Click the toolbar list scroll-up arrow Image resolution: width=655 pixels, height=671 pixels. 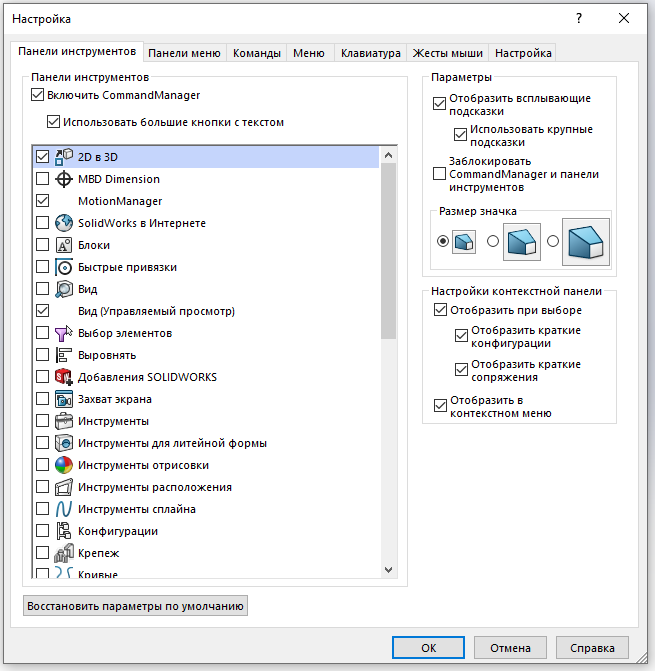388,155
